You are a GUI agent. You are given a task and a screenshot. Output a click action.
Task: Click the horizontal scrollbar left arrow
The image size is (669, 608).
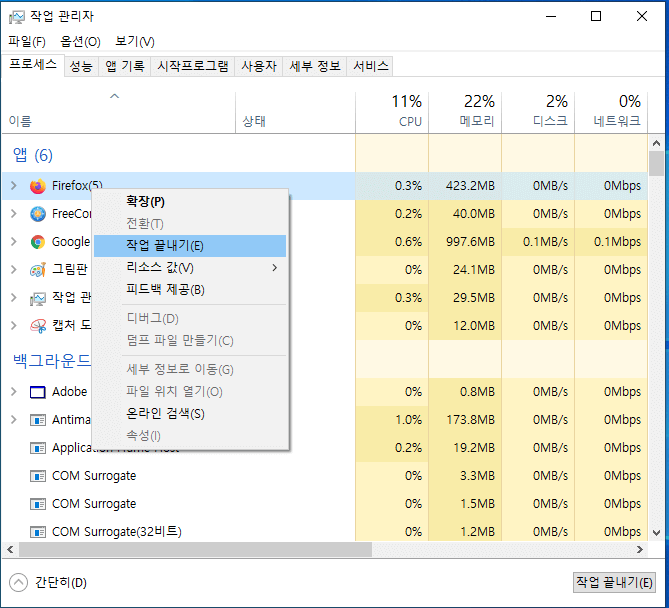pos(10,550)
